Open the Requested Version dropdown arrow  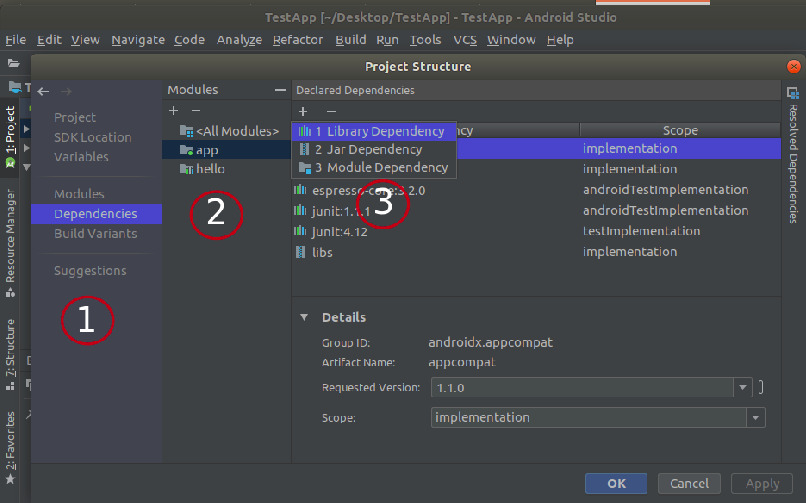click(x=743, y=387)
